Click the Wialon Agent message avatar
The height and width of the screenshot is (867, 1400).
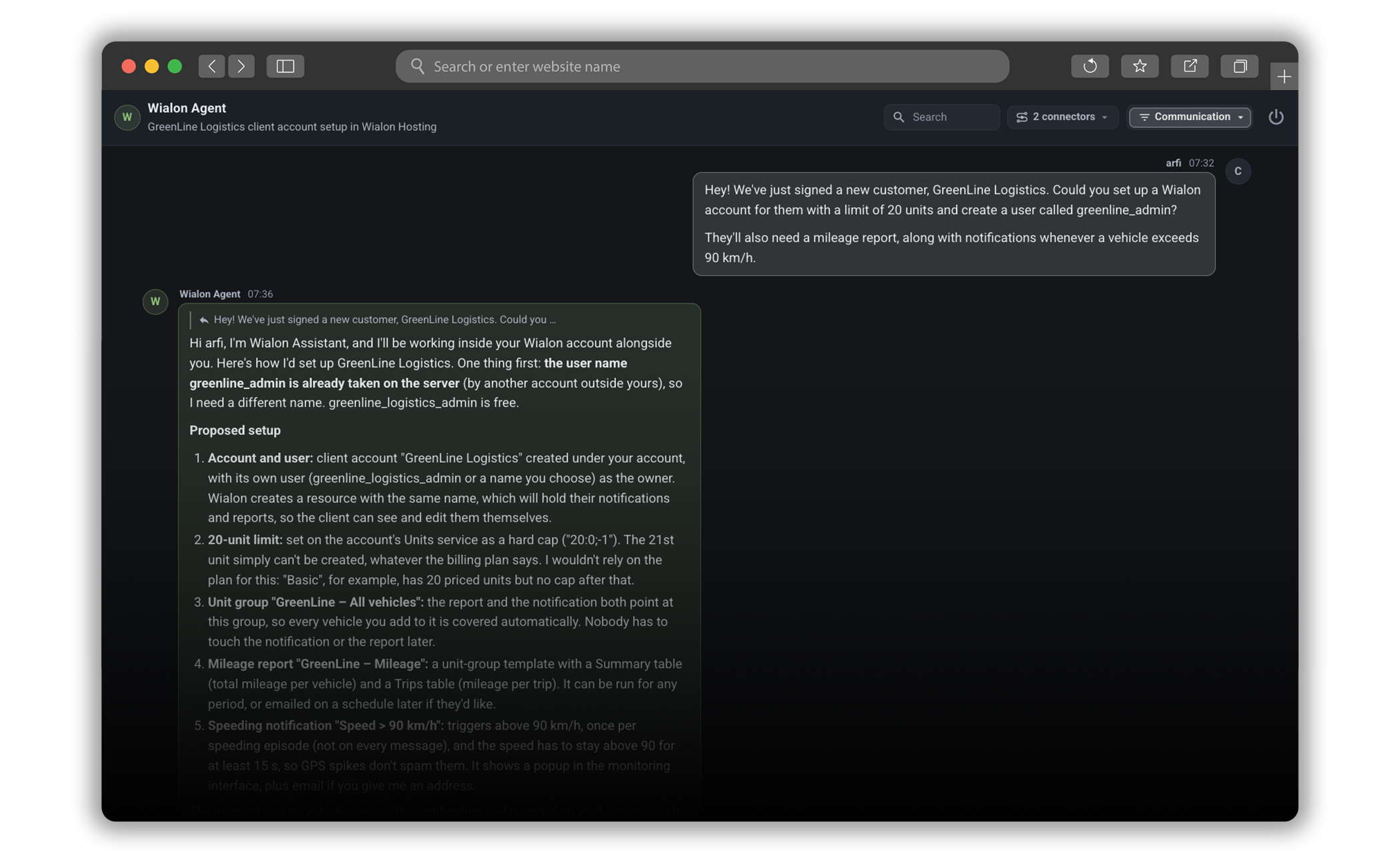pos(155,301)
